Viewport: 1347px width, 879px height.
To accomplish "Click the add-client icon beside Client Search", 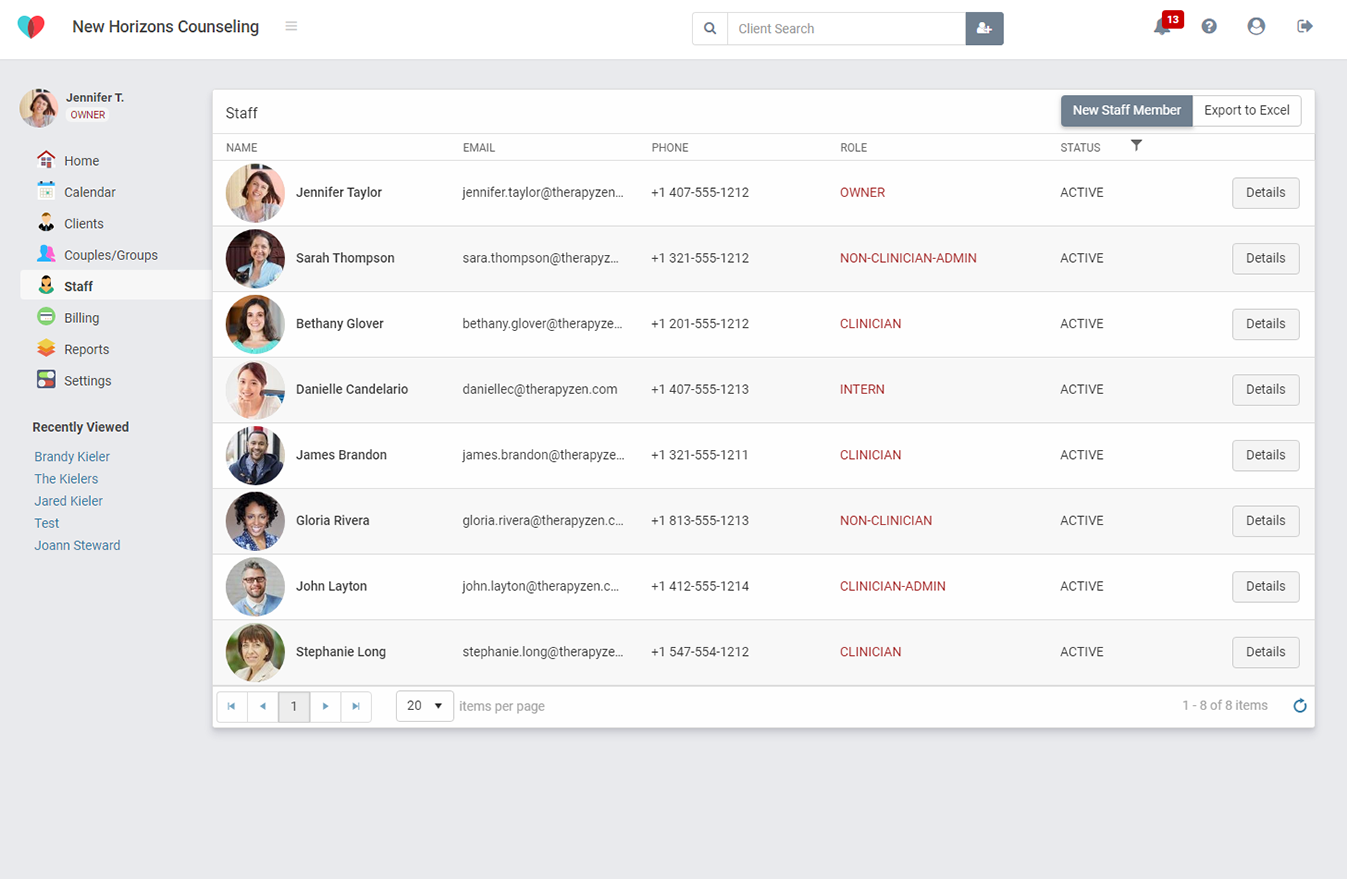I will click(984, 28).
